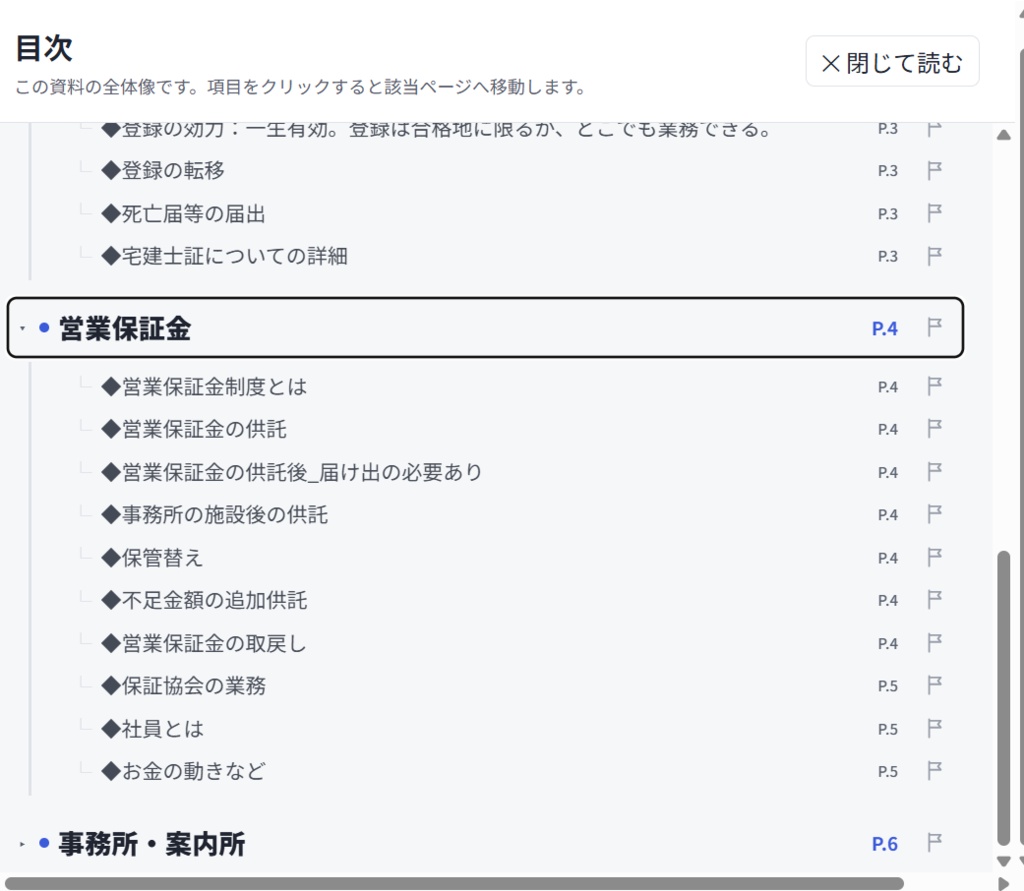Jump to ◆保証協会の業務
This screenshot has height=891, width=1024.
[x=184, y=686]
